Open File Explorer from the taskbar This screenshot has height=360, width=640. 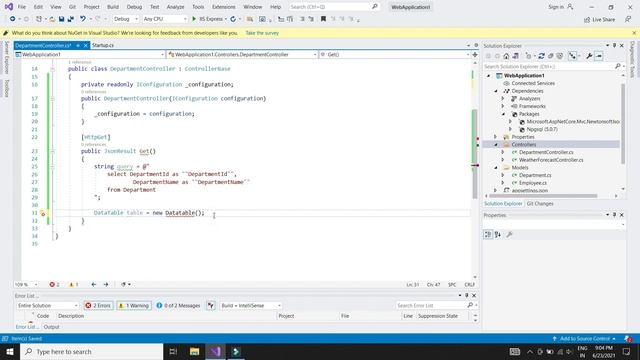tap(194, 351)
